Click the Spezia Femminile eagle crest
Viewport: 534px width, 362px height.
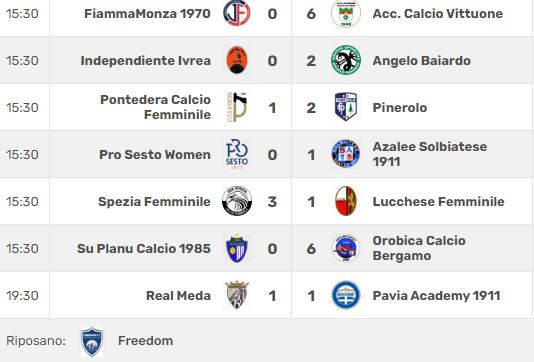[237, 201]
